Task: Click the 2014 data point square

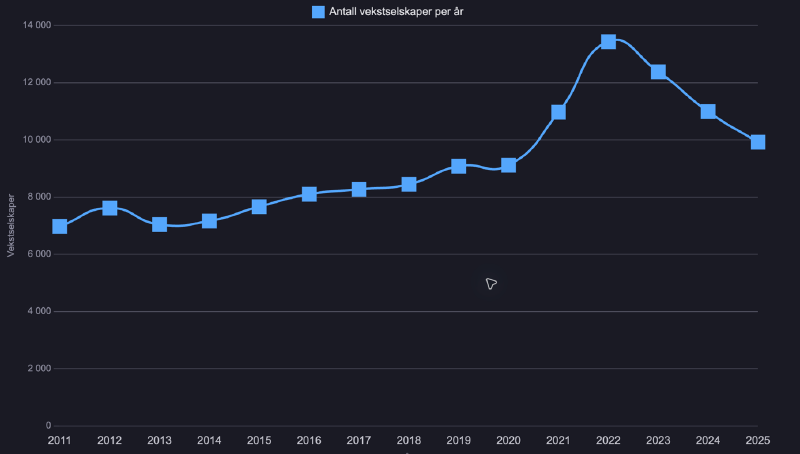Action: tap(209, 221)
